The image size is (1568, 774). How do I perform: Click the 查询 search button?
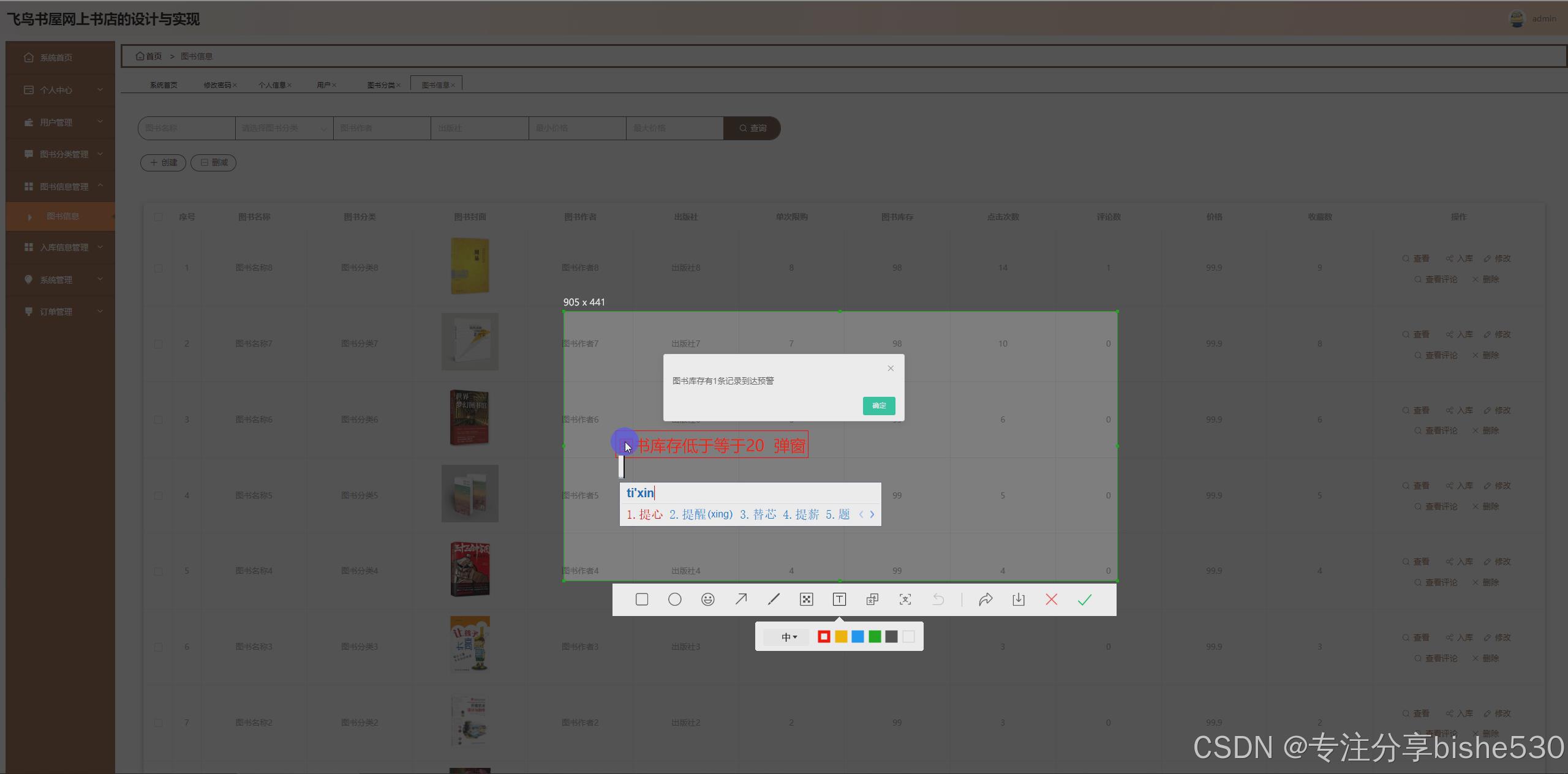752,128
